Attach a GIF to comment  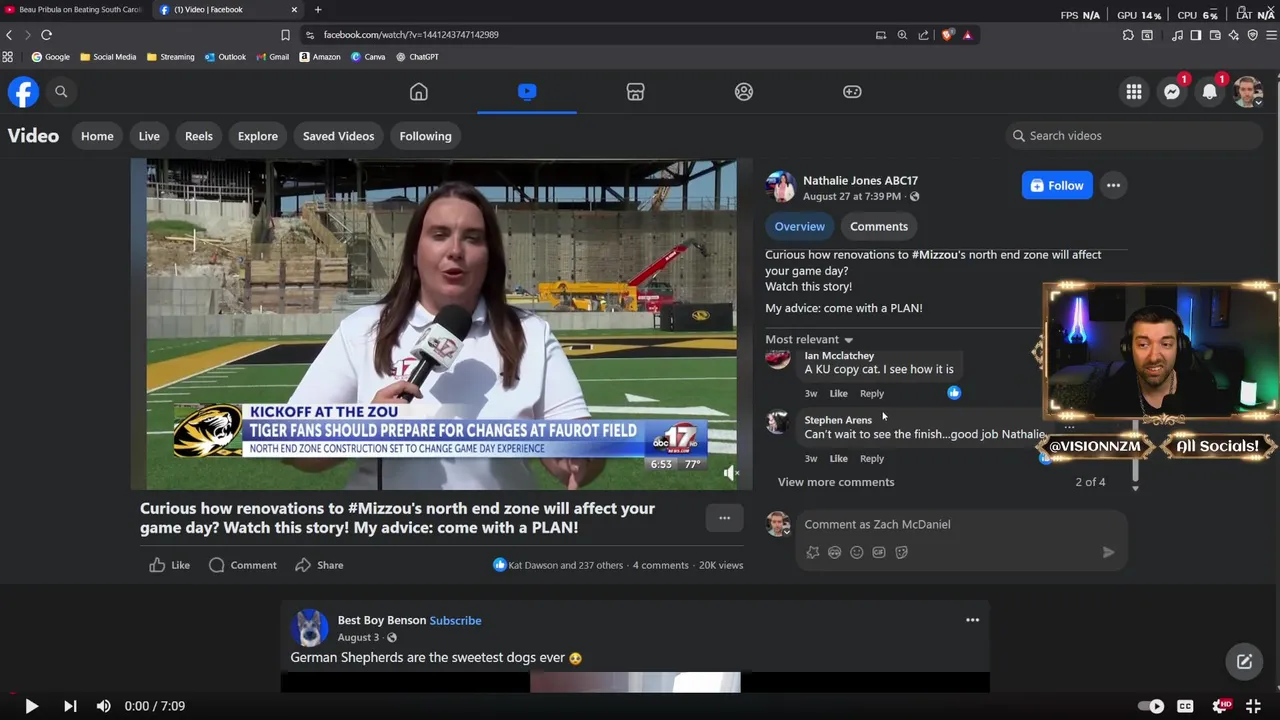coord(879,553)
